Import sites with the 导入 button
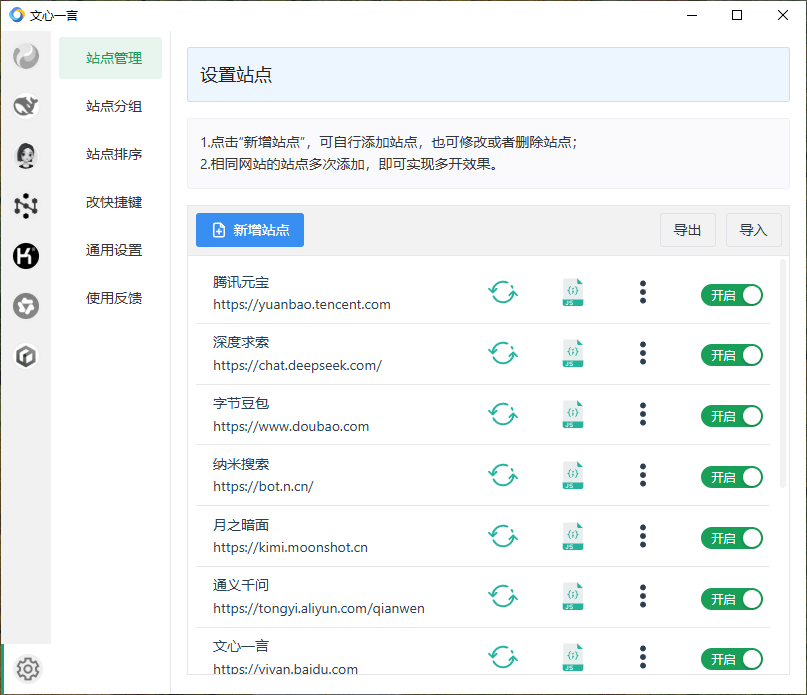Viewport: 807px width, 695px height. pyautogui.click(x=753, y=230)
